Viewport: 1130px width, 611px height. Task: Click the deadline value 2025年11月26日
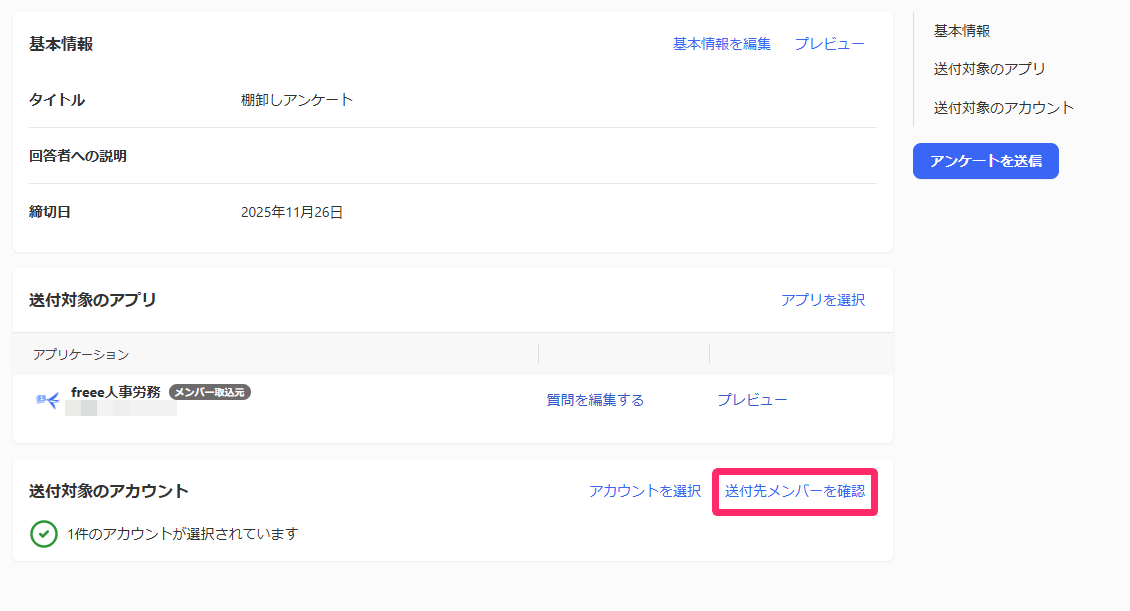coord(292,213)
